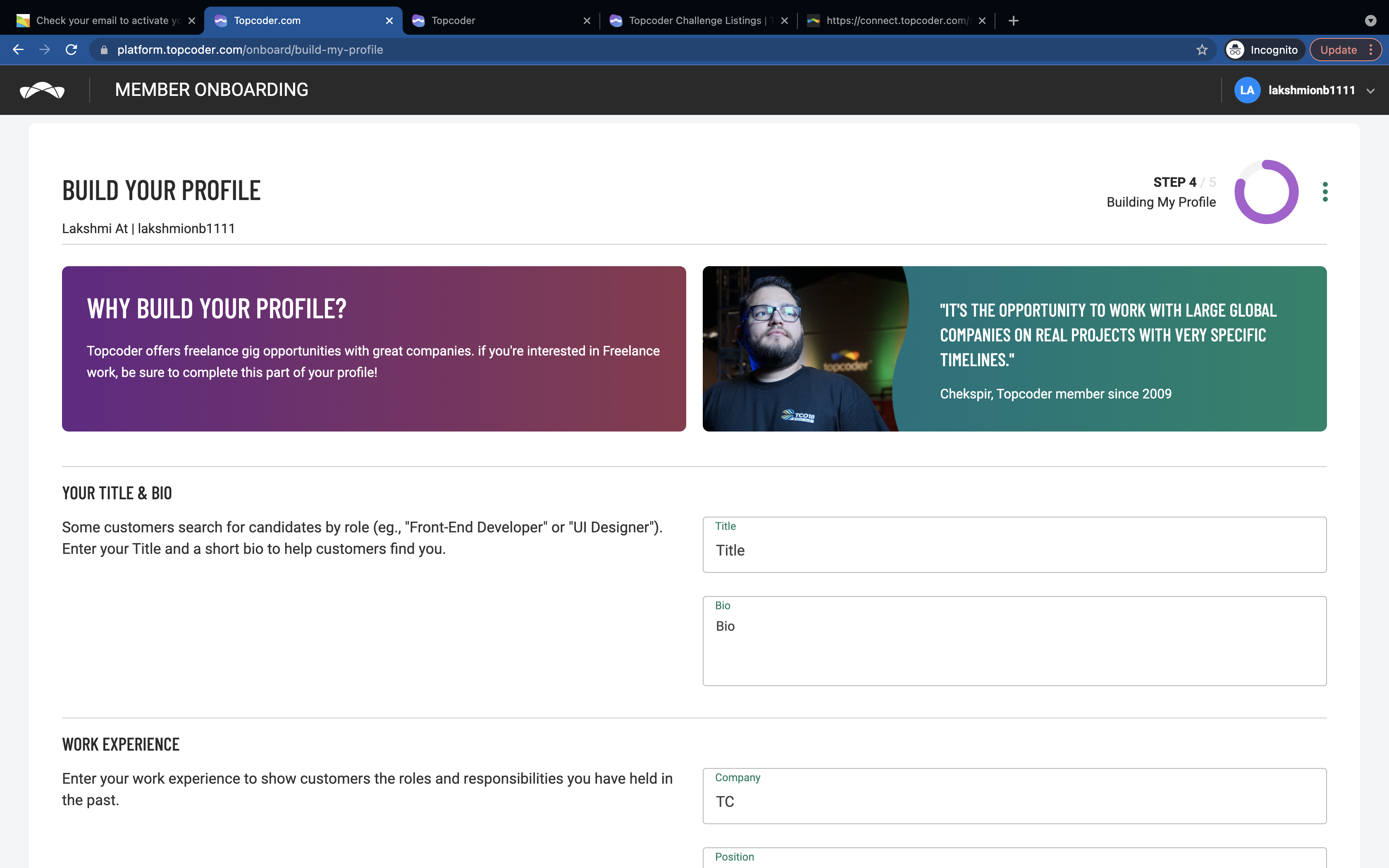1389x868 pixels.
Task: Click the 'WHY BUILD YOUR PROFILE?' heading
Action: pyautogui.click(x=216, y=309)
